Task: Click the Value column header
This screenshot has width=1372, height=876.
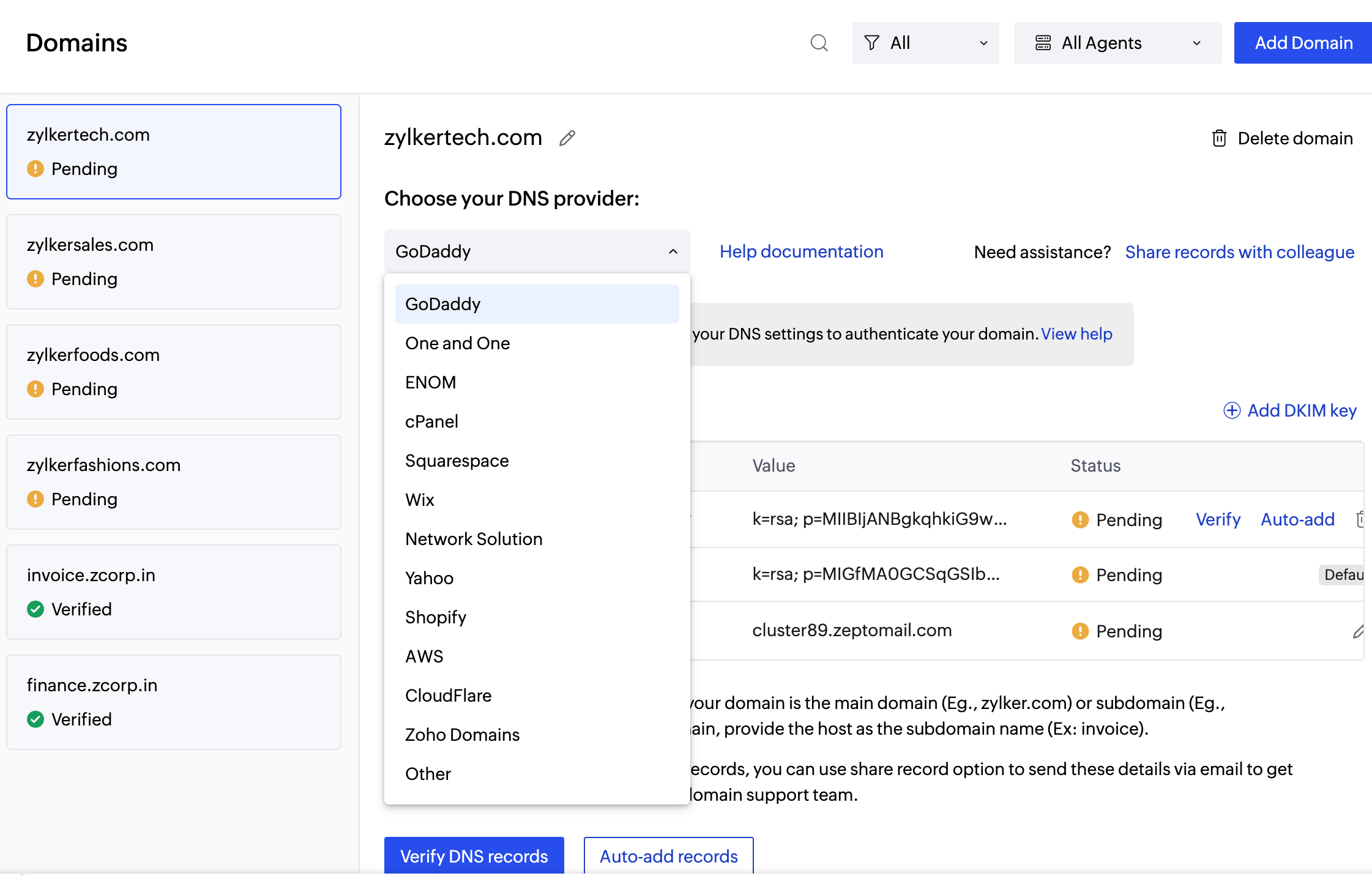Action: [x=774, y=466]
